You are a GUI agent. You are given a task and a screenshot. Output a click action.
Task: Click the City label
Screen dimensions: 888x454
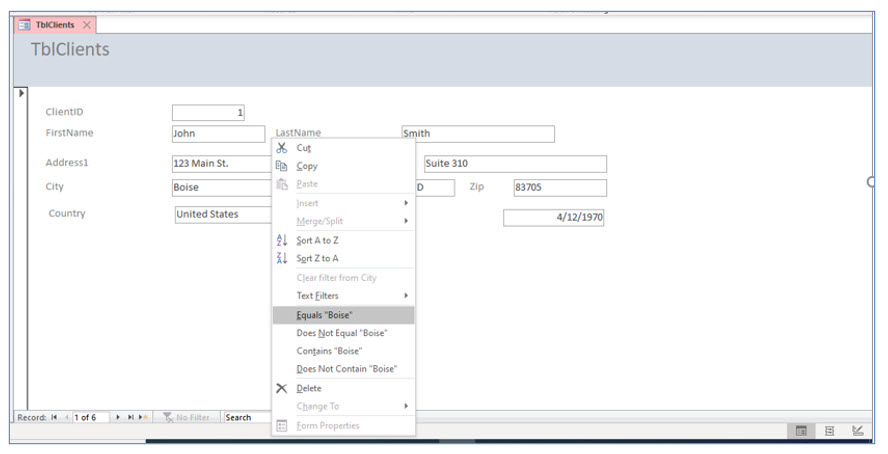click(54, 187)
